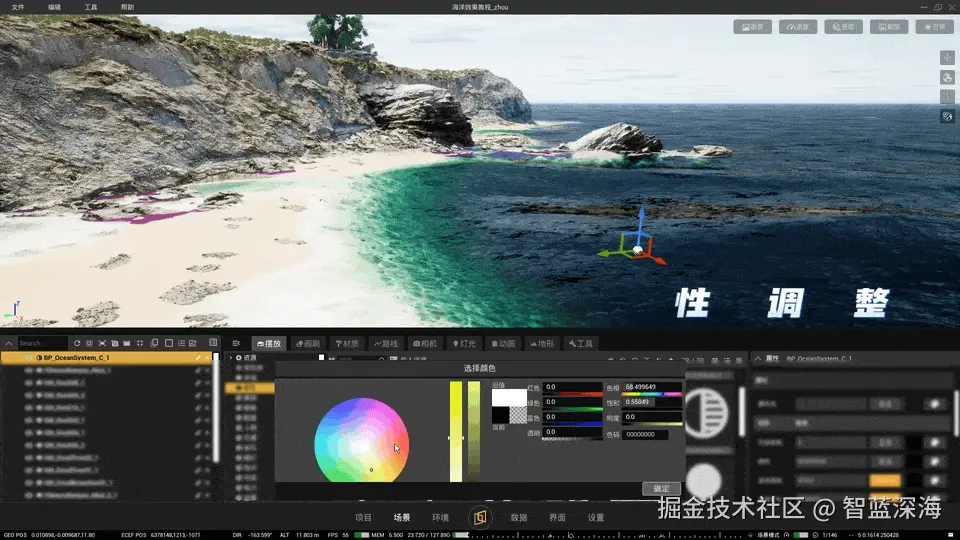This screenshot has width=960, height=540.
Task: Switch to the 灯光 tab
Action: click(464, 343)
